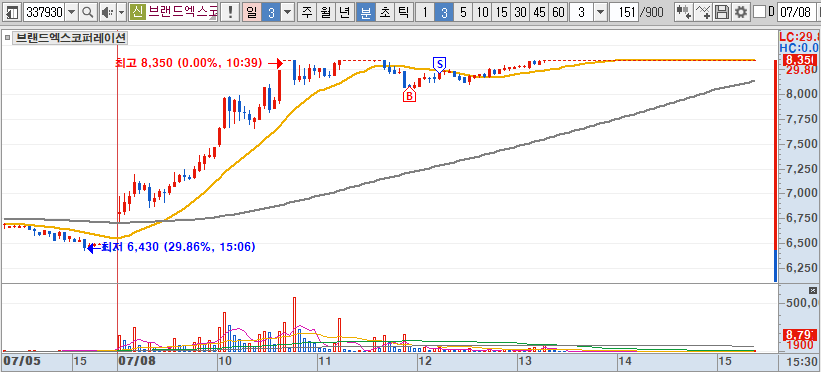The image size is (821, 372).
Task: Click the stock code field showing 337930
Action: [x=44, y=12]
